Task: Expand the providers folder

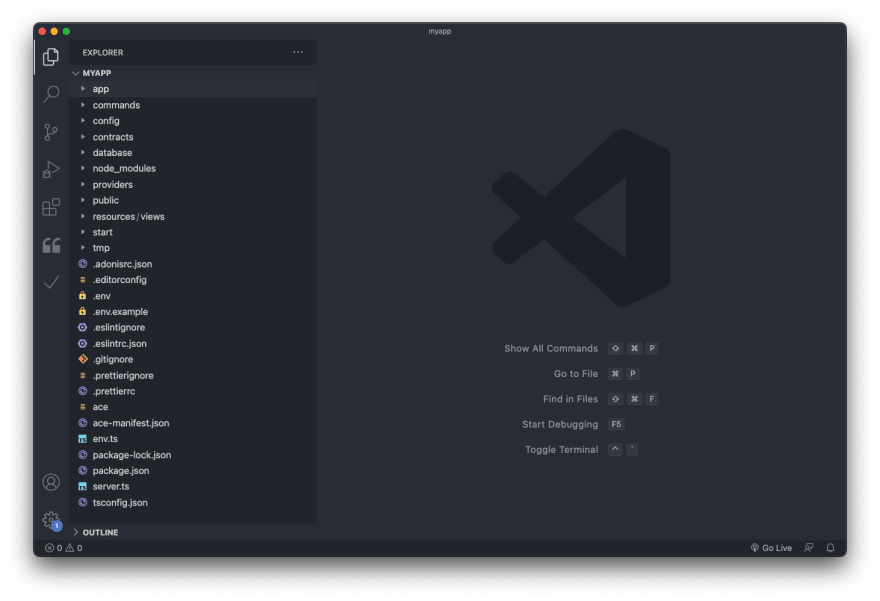Action: (x=192, y=185)
